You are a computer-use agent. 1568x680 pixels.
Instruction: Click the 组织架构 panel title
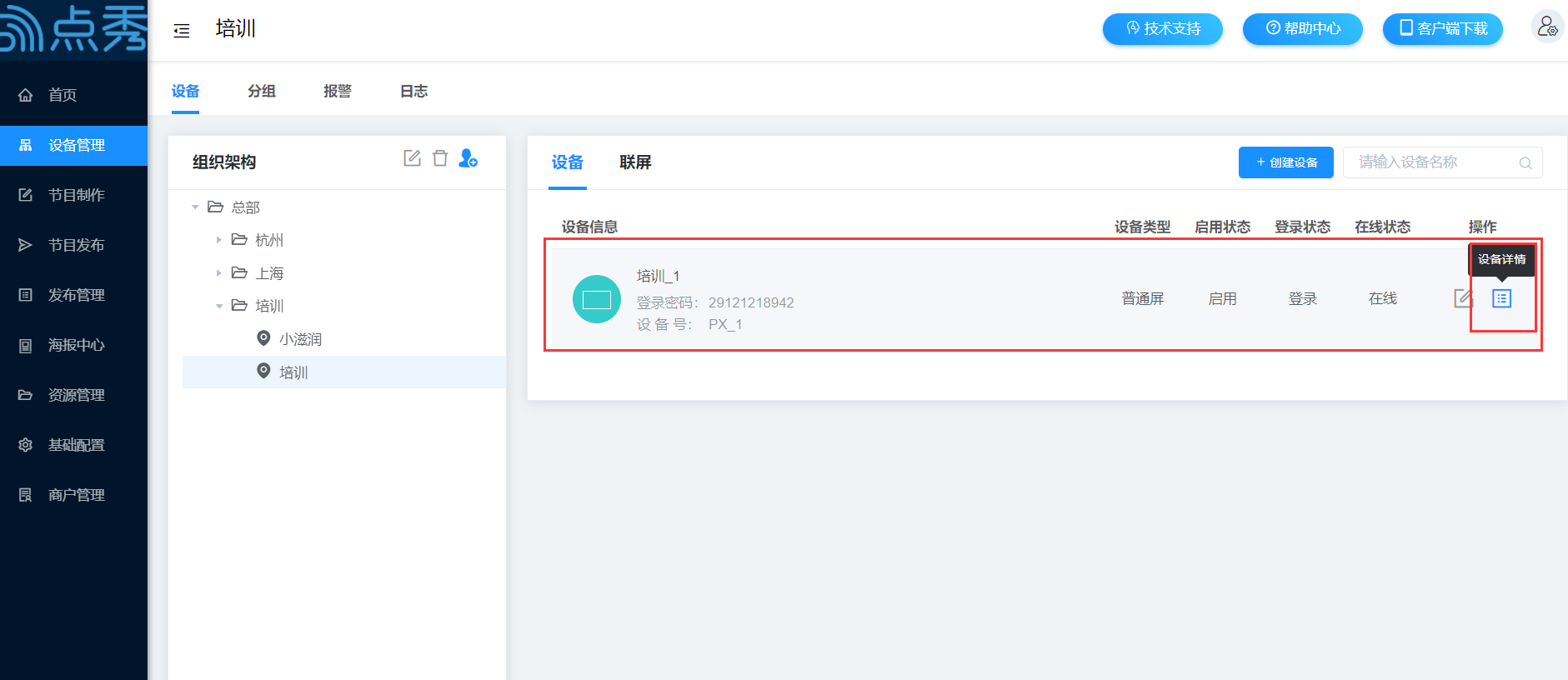pos(224,162)
